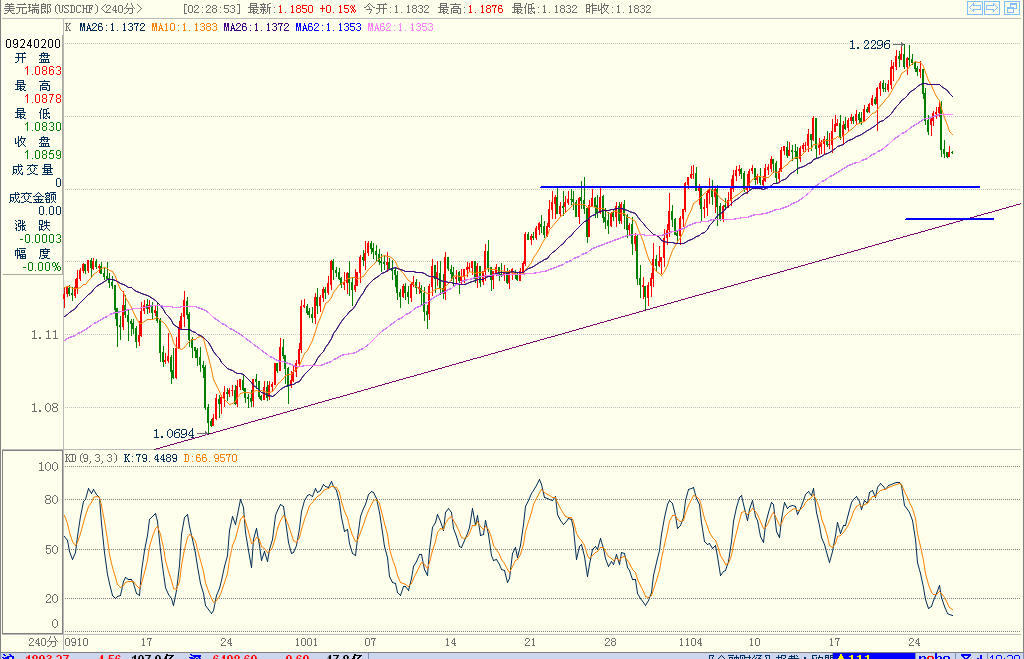Click the 成交金额 turnover label
Screen dimensions: 1024x659
(x=32, y=197)
